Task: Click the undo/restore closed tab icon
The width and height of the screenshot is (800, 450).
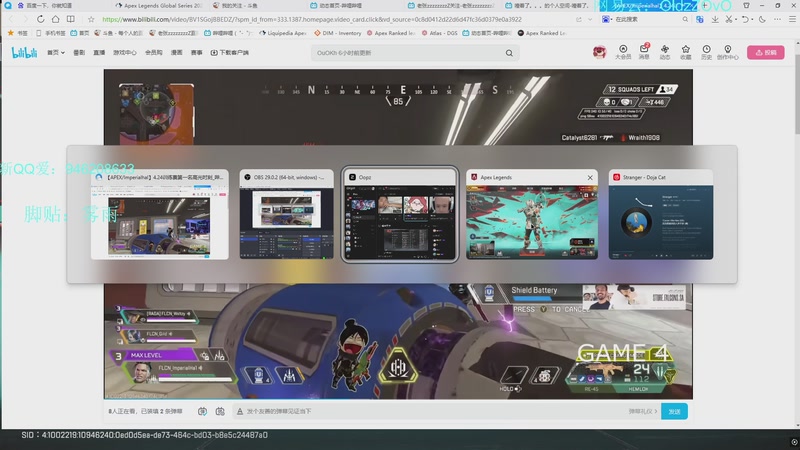Action: [745, 19]
